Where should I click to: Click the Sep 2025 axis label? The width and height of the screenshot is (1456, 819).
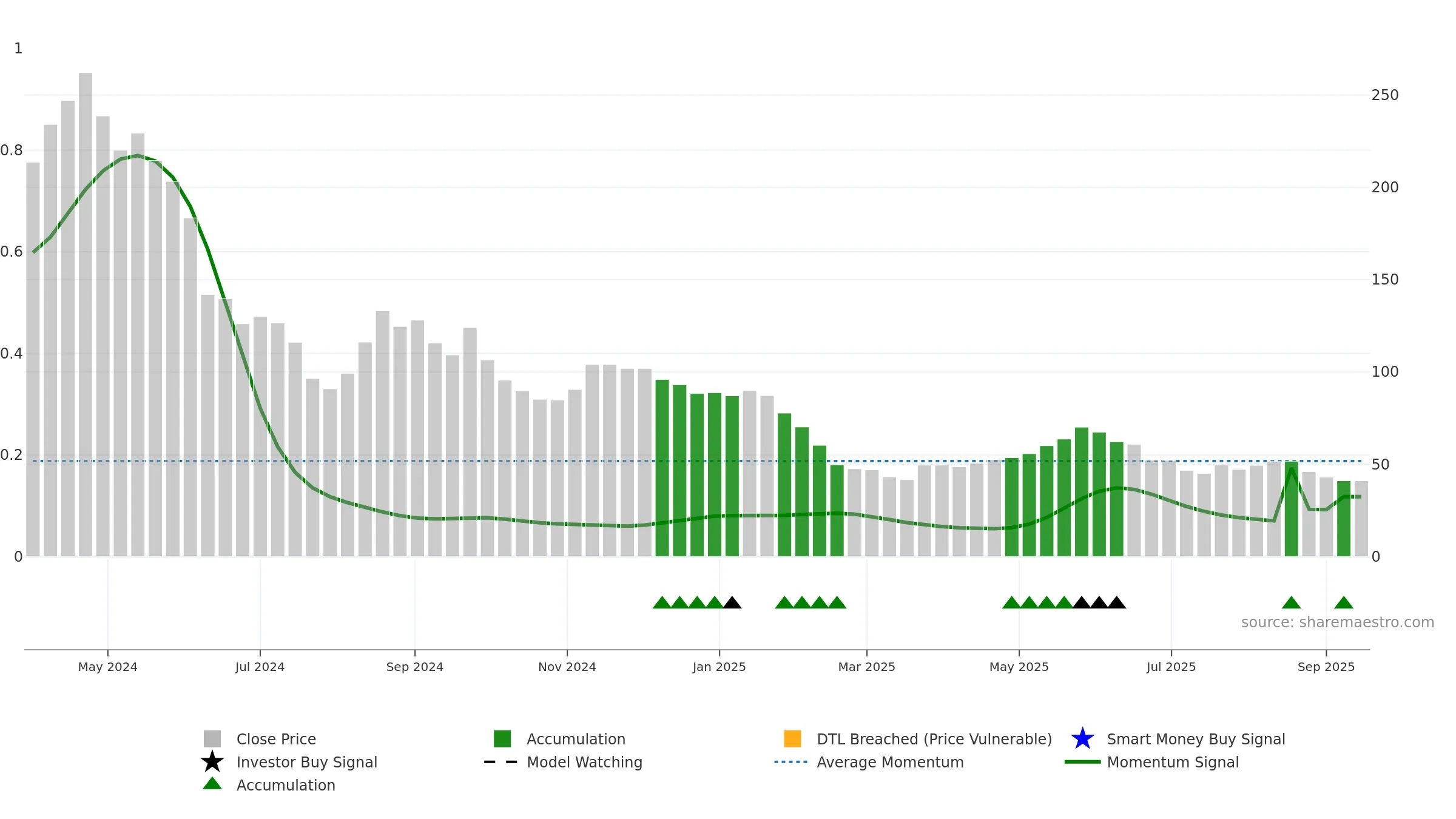(1326, 667)
